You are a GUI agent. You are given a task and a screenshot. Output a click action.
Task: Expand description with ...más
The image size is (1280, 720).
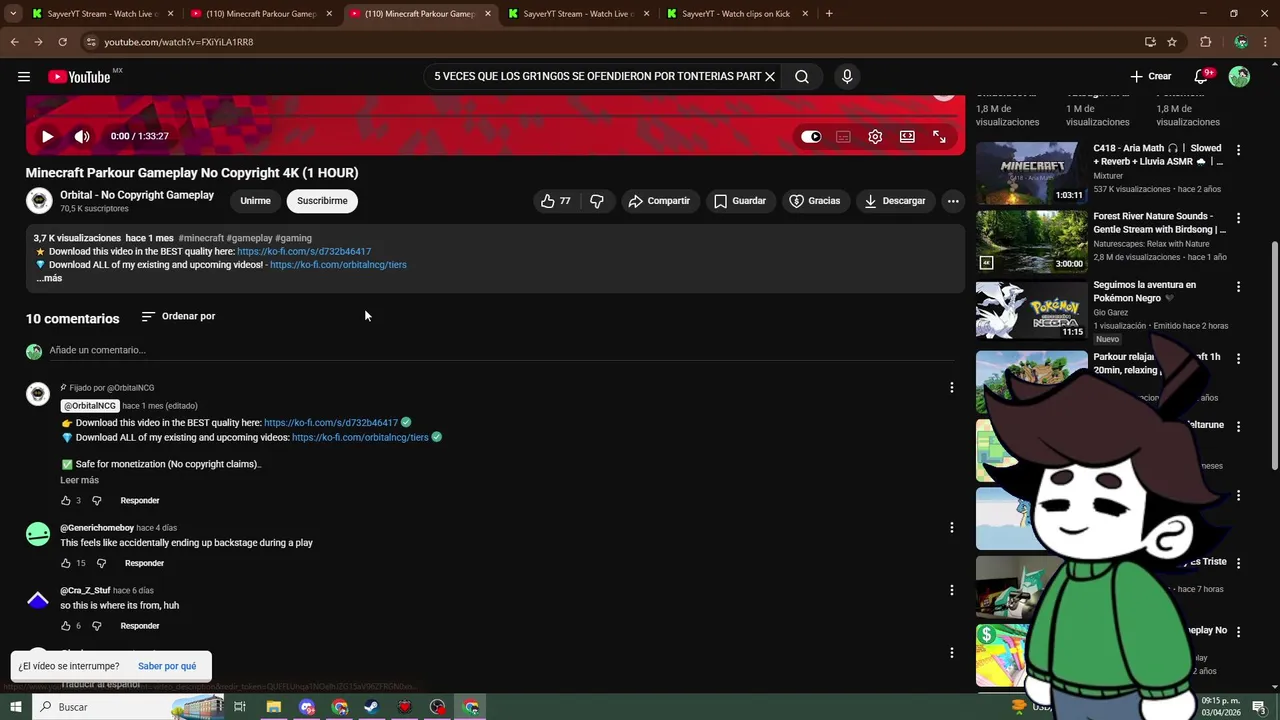click(x=49, y=278)
